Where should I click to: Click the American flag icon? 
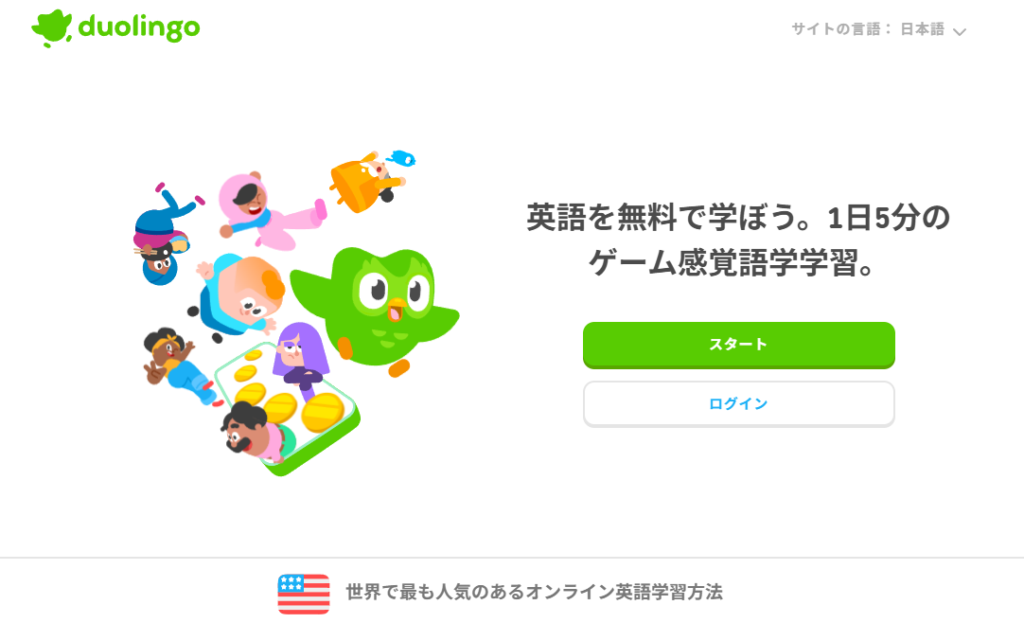tap(304, 594)
